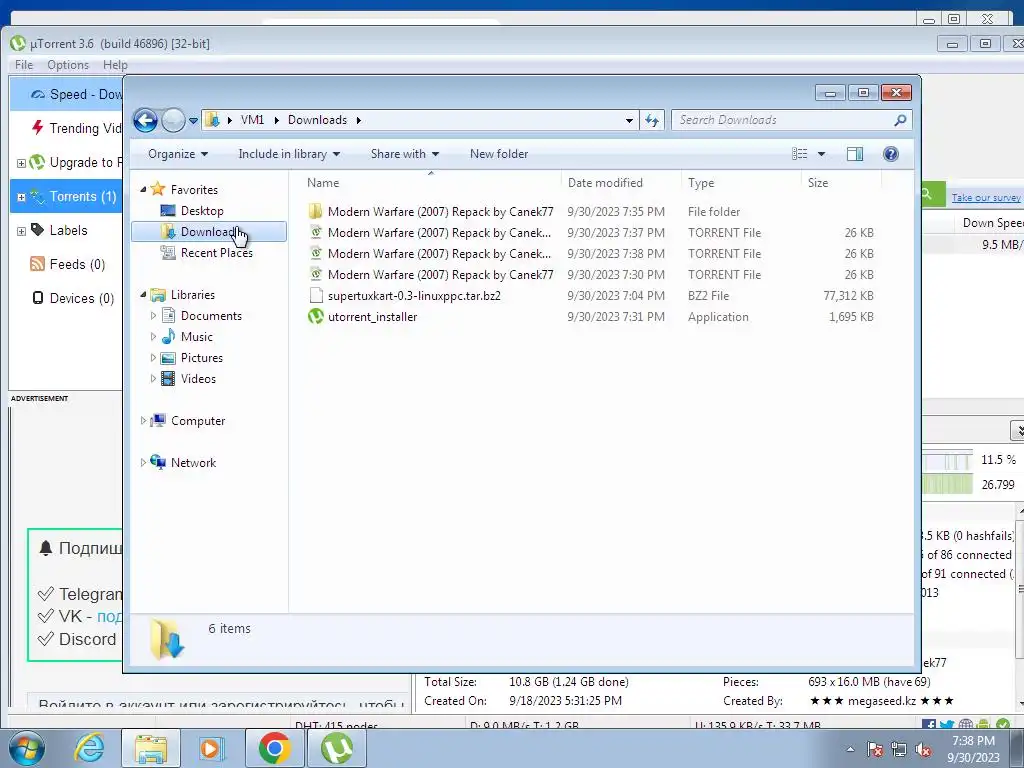Sort files by Type column

point(741,183)
